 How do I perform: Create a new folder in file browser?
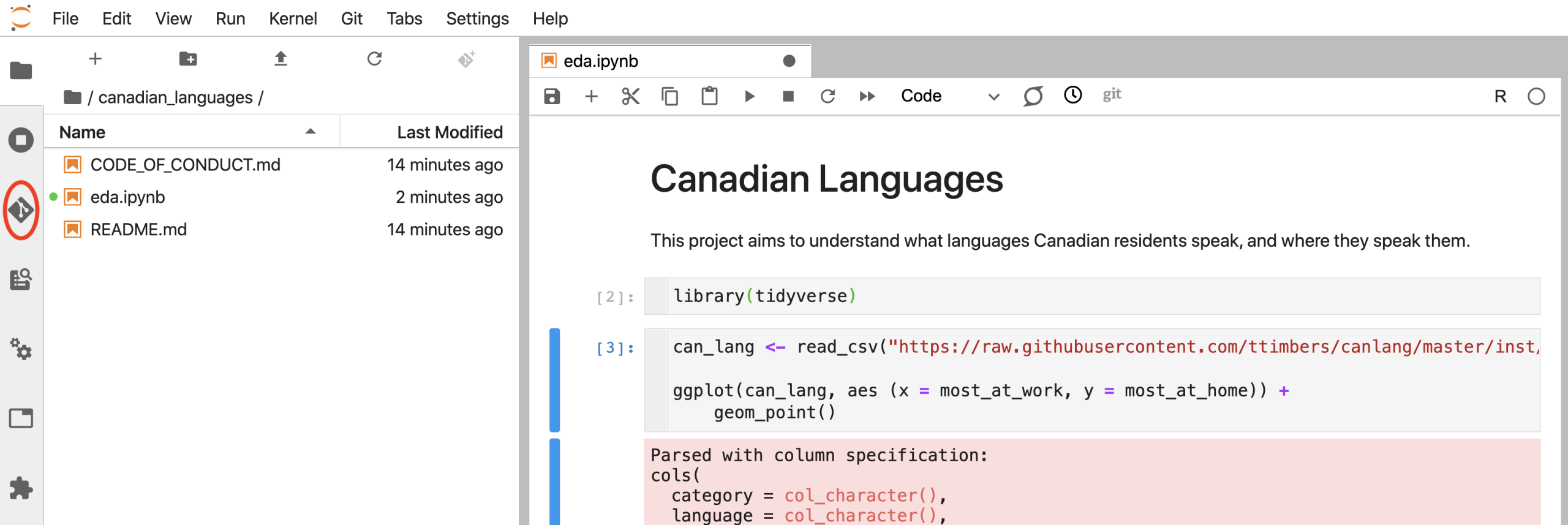[x=188, y=59]
